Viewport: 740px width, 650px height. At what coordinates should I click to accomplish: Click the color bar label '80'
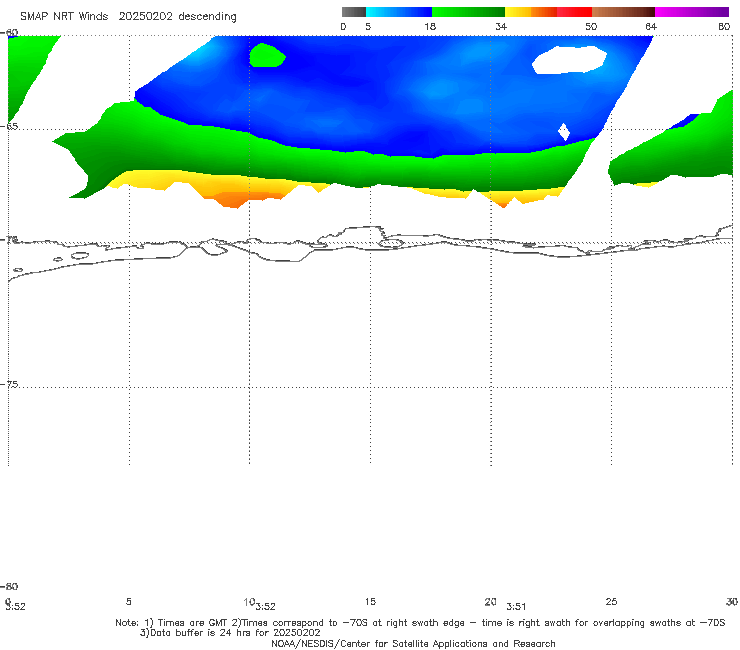pos(724,27)
